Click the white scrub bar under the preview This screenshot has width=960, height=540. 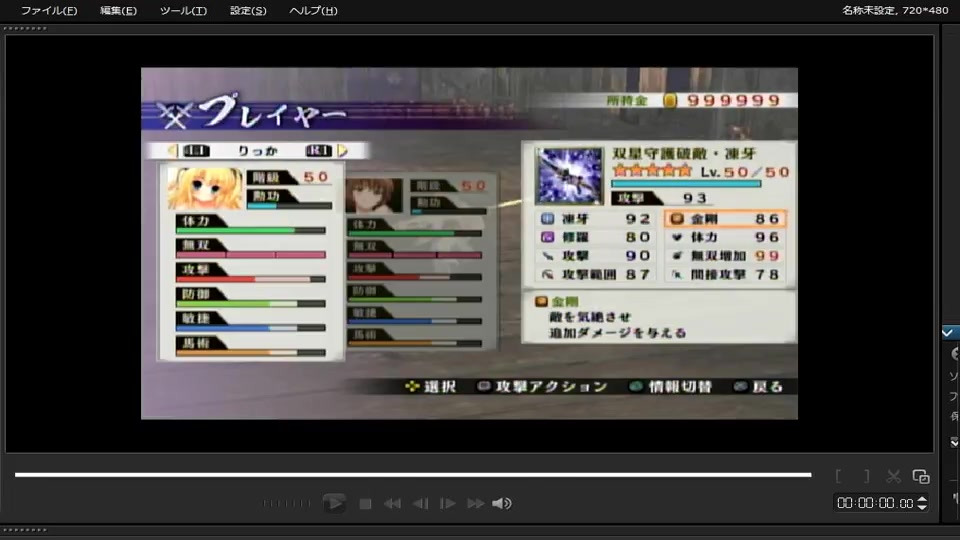click(x=413, y=474)
